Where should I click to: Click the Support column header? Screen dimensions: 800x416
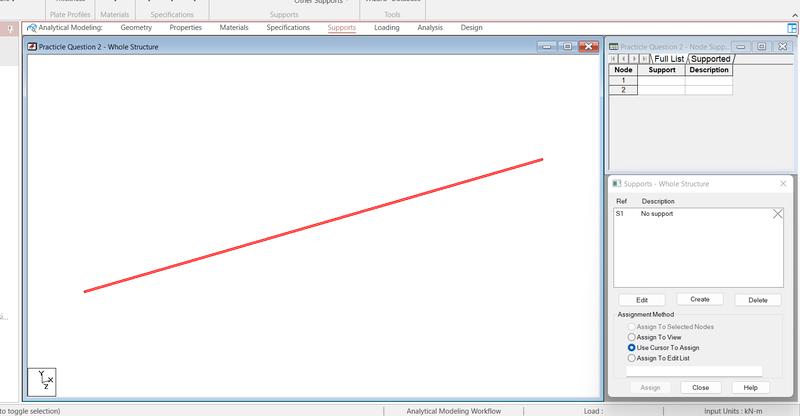[x=662, y=70]
